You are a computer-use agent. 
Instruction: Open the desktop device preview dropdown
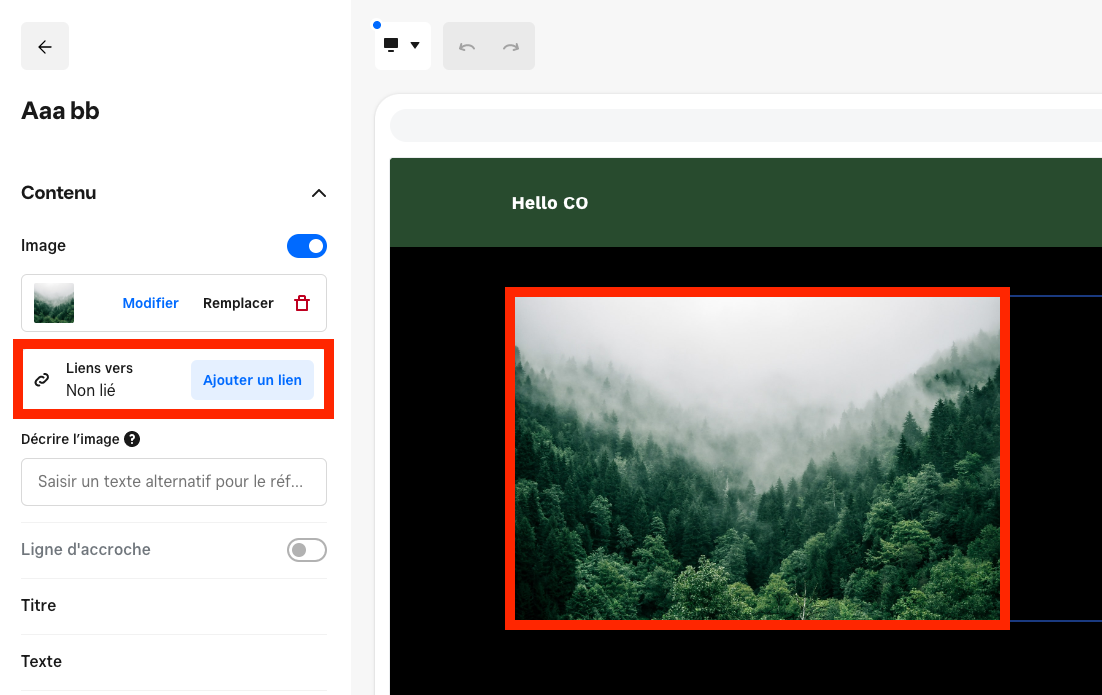tap(403, 46)
